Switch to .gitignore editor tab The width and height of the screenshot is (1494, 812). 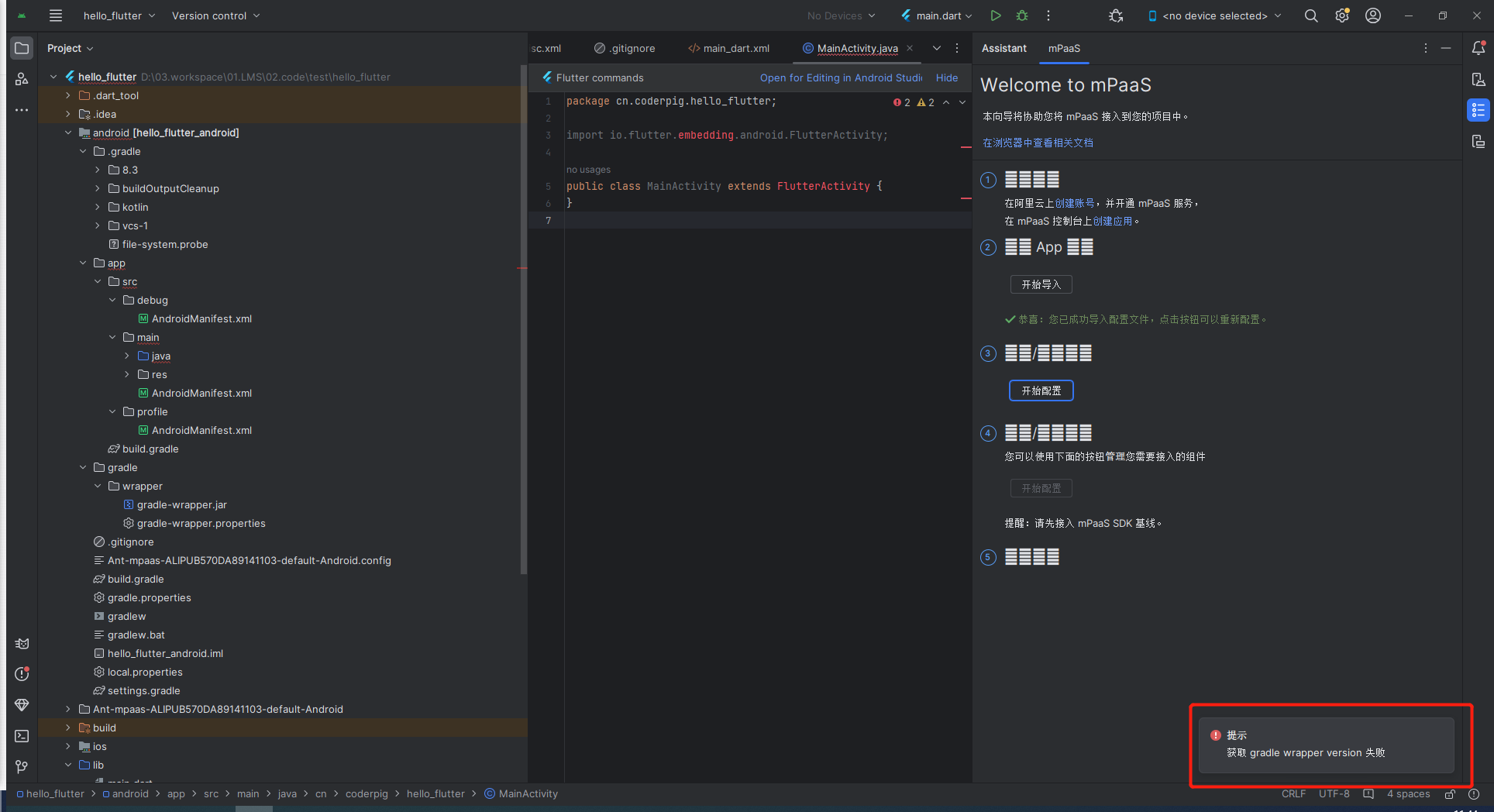click(625, 48)
